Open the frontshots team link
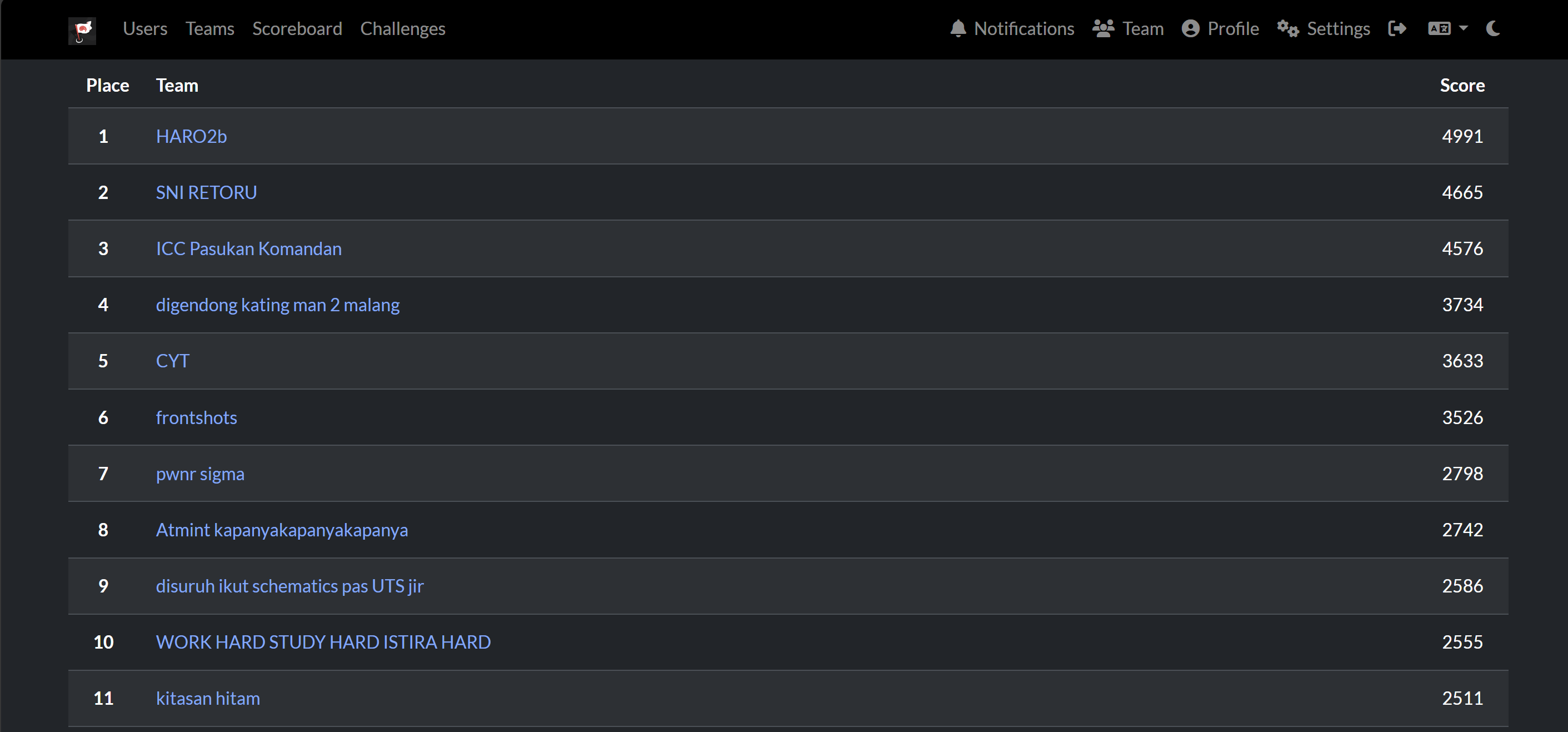This screenshot has width=1568, height=732. coord(196,417)
